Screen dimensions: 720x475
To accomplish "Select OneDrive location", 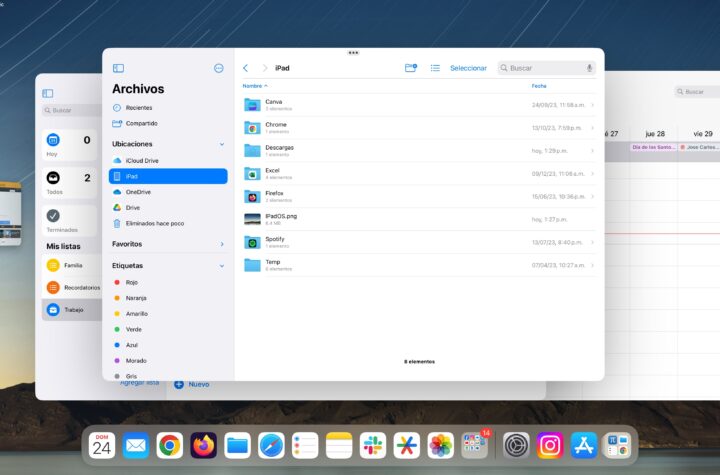I will point(168,192).
